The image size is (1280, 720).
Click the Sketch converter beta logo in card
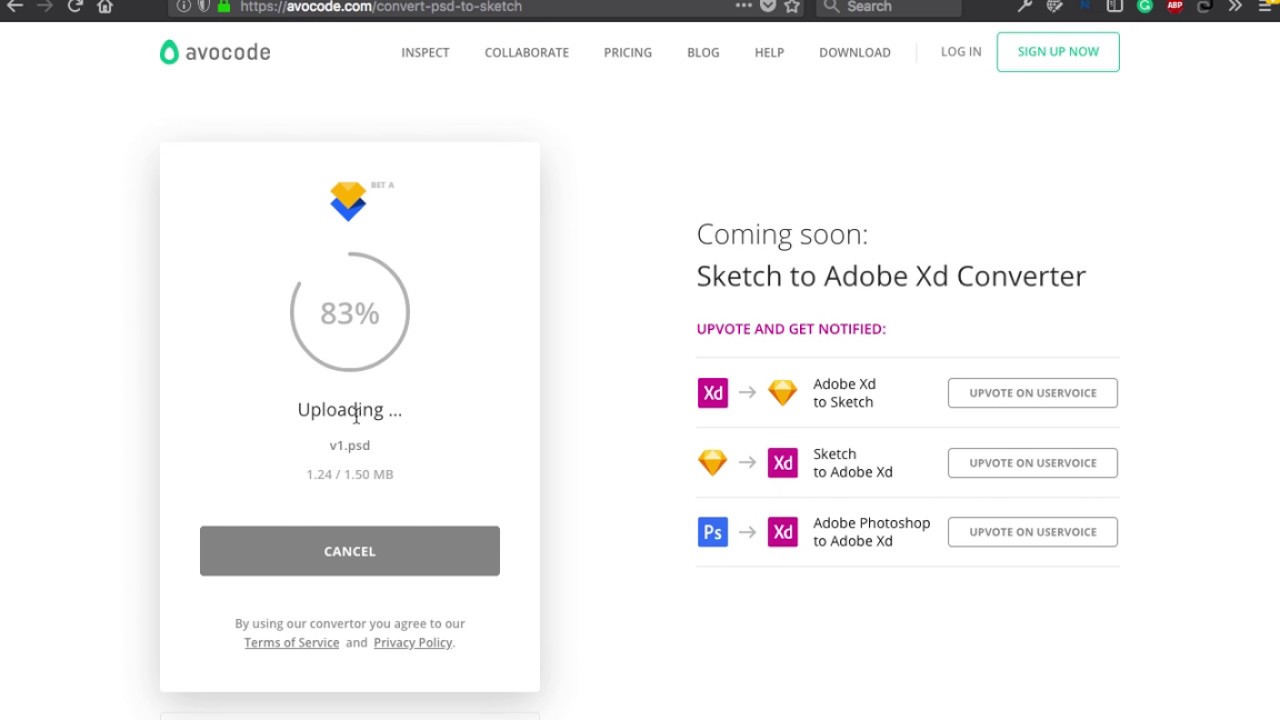349,201
